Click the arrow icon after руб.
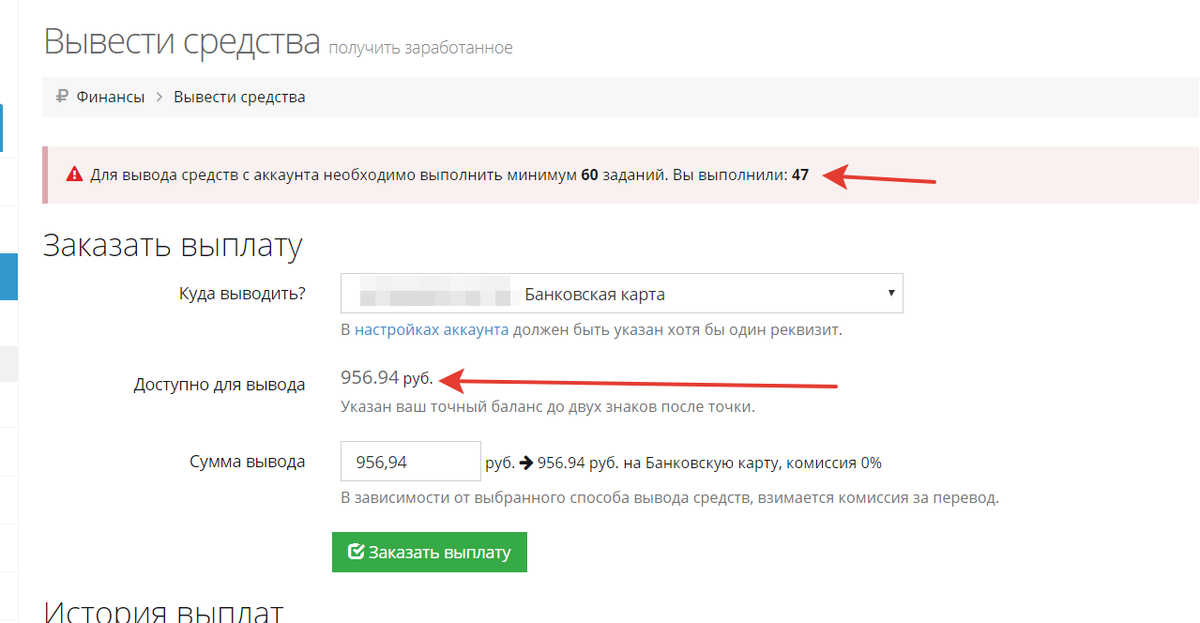This screenshot has height=623, width=1200. 526,463
